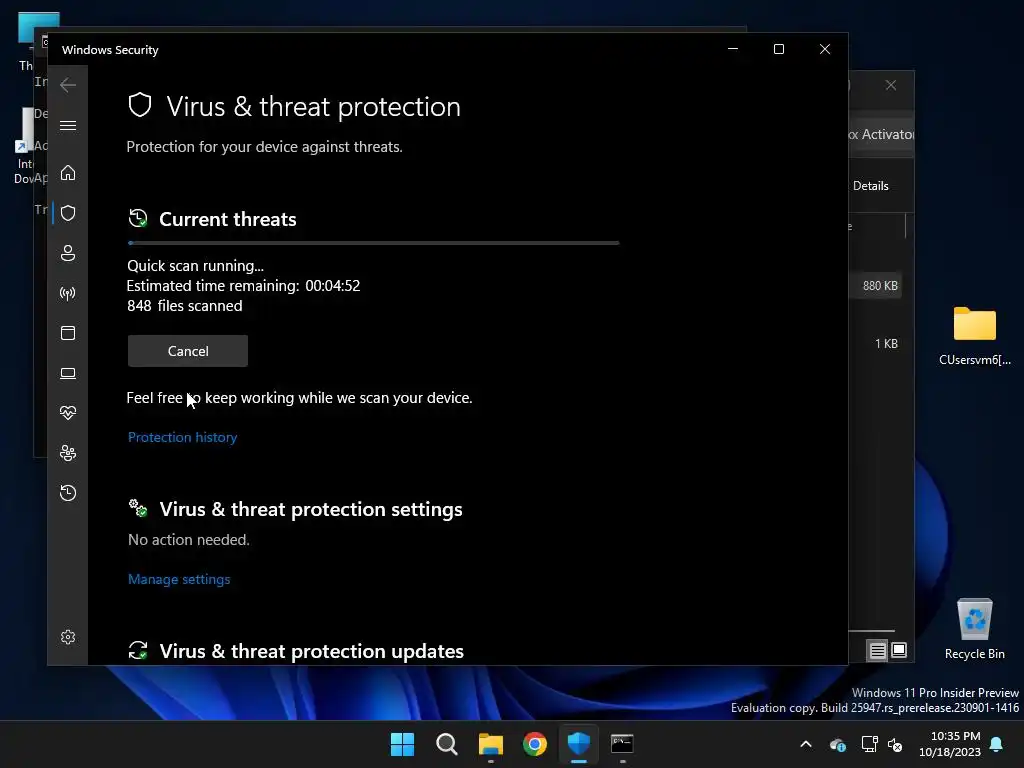Click the muted volume tray icon
The width and height of the screenshot is (1024, 768).
click(x=895, y=744)
